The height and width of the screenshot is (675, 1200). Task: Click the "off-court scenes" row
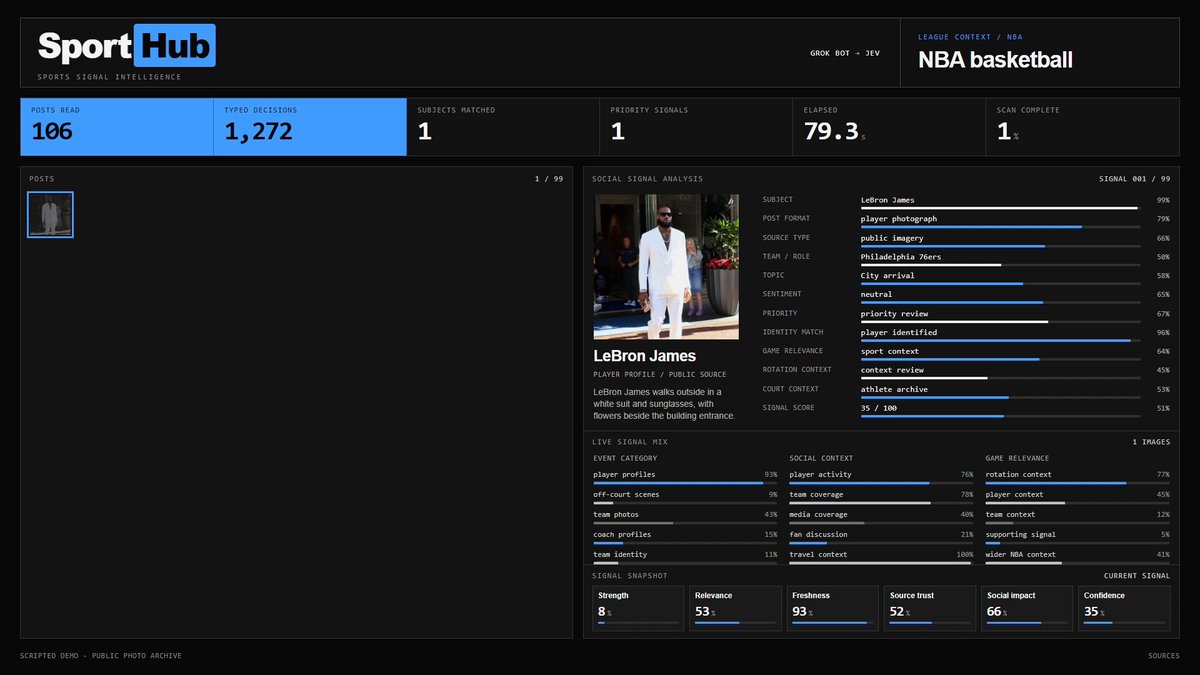click(685, 497)
